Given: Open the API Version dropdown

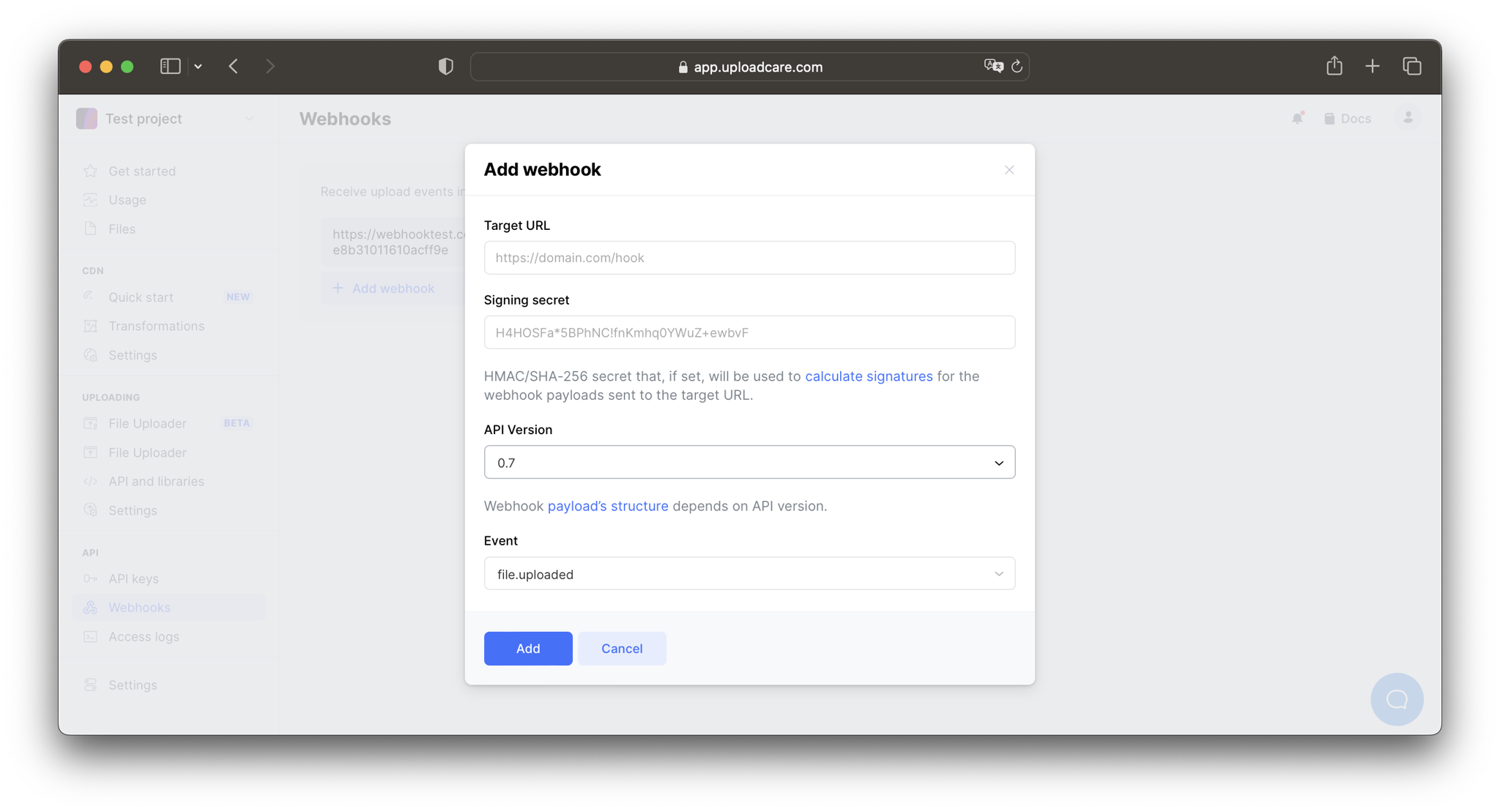Looking at the screenshot, I should tap(749, 462).
